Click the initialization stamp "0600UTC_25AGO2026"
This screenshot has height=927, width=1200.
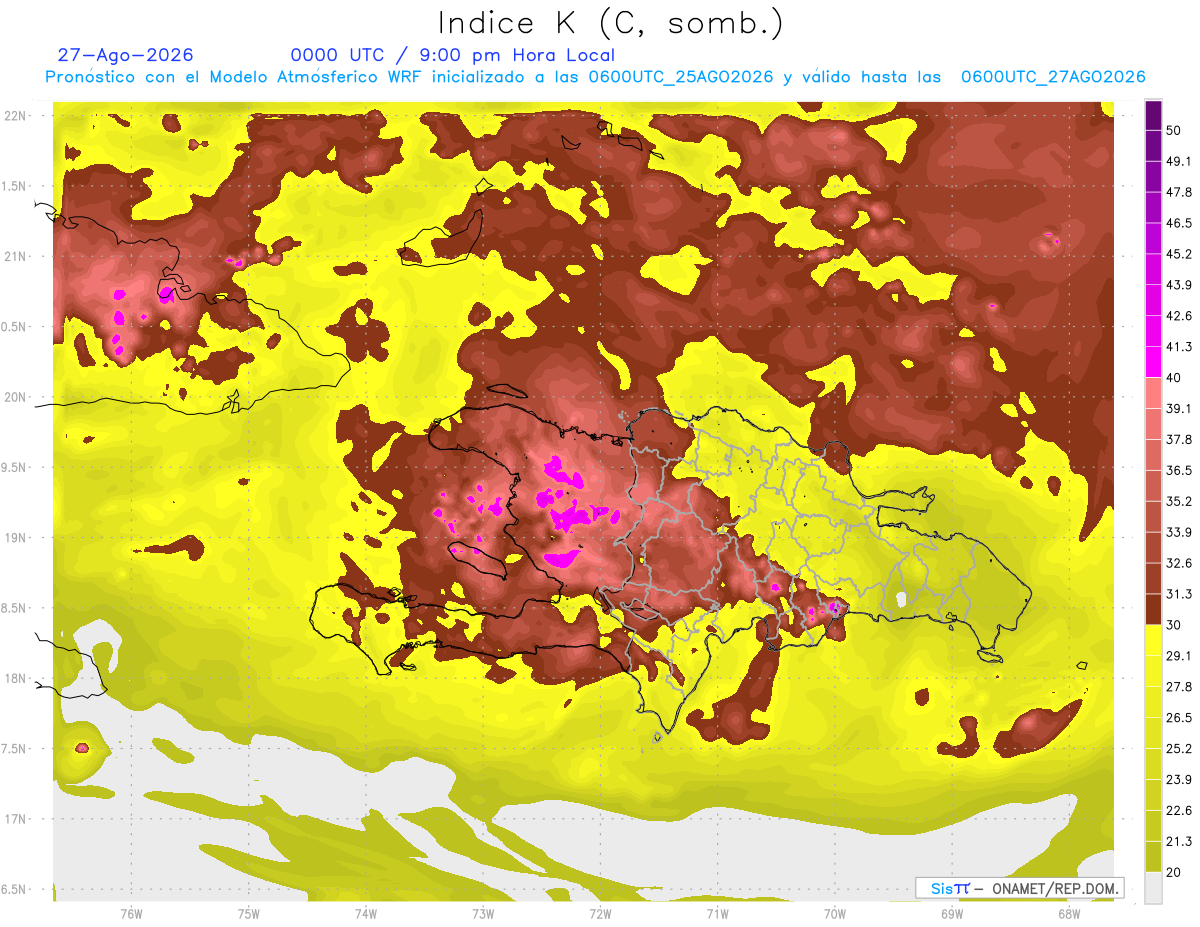point(681,77)
